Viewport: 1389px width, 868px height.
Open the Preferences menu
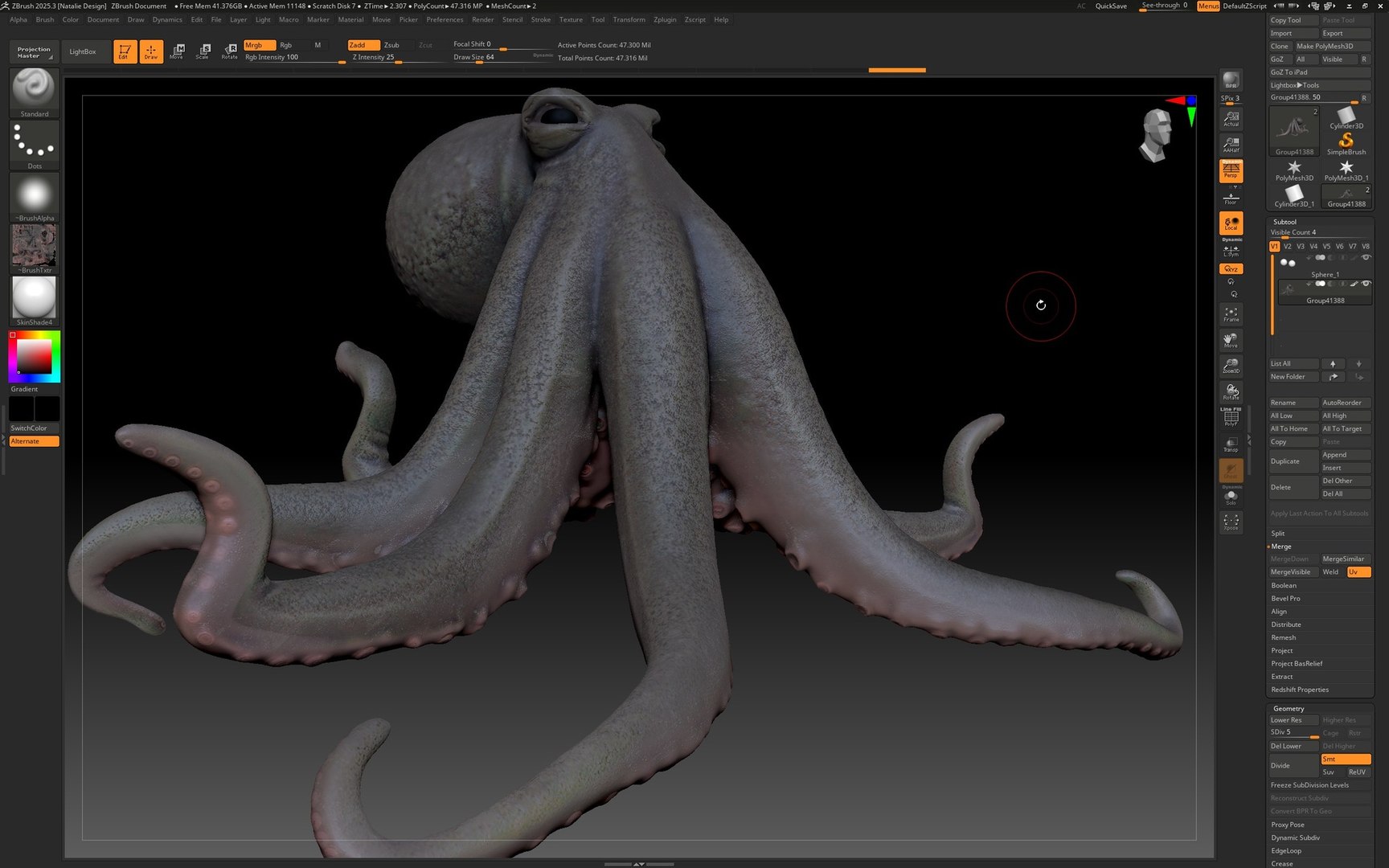click(x=445, y=20)
